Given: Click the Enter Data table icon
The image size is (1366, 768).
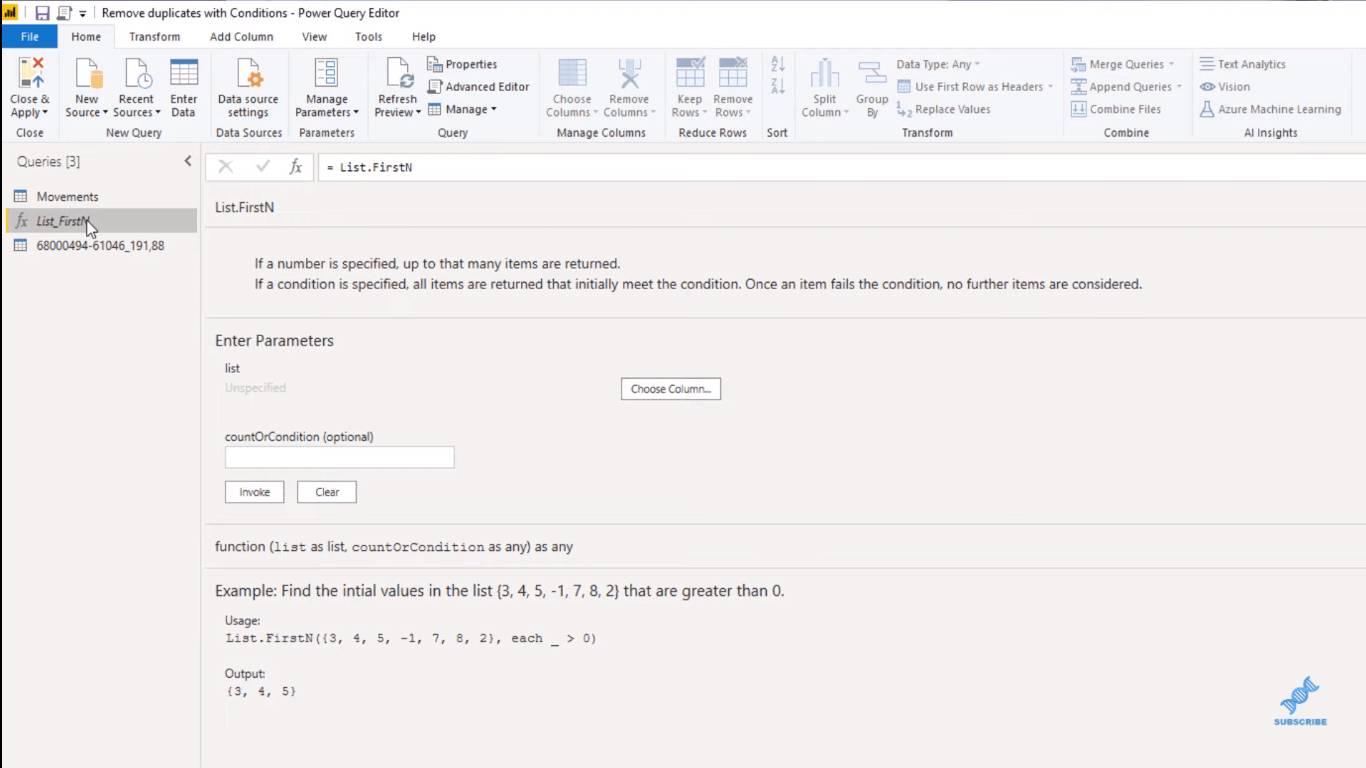Looking at the screenshot, I should (184, 74).
